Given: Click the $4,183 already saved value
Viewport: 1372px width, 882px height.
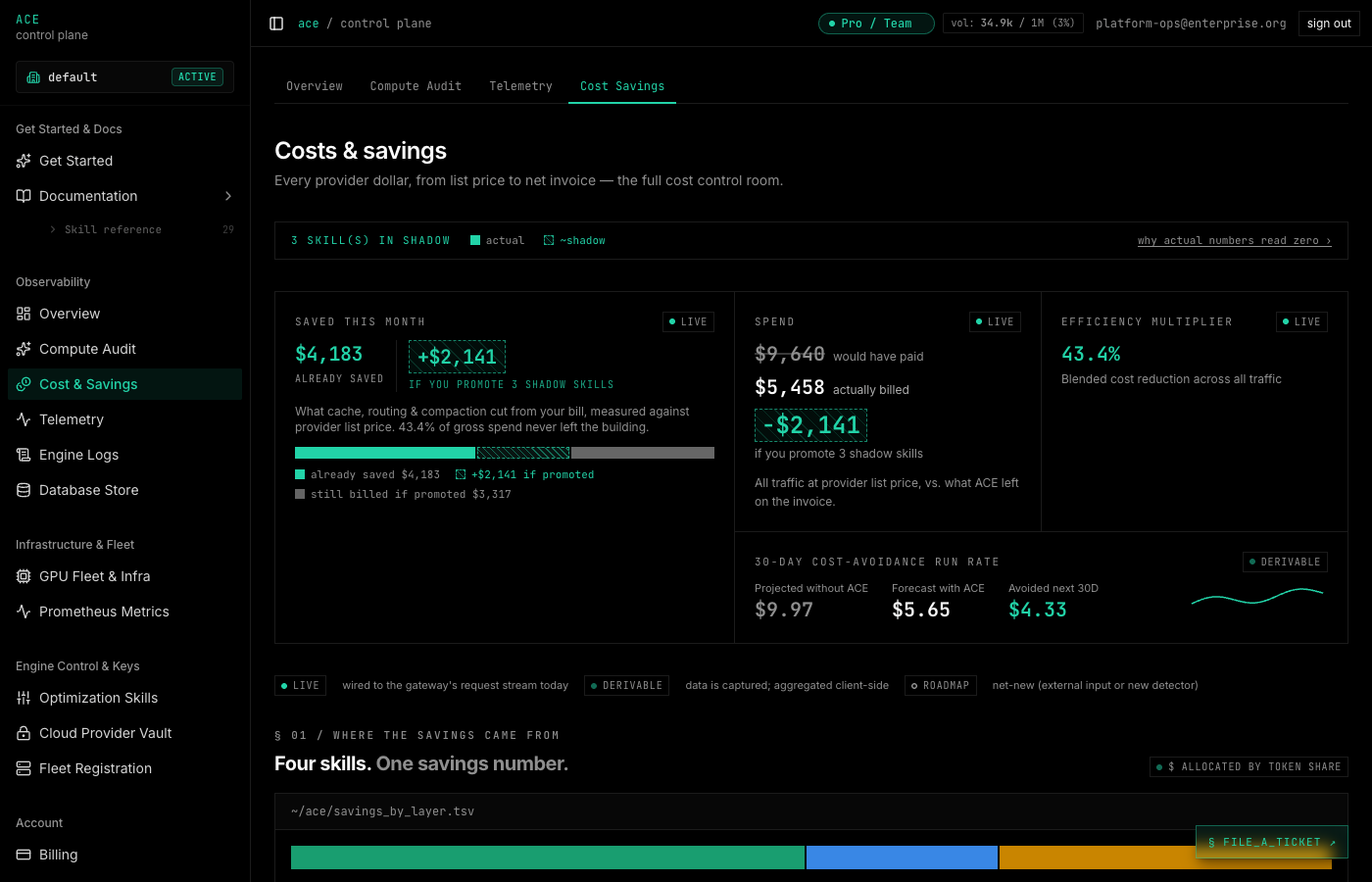Looking at the screenshot, I should [329, 354].
